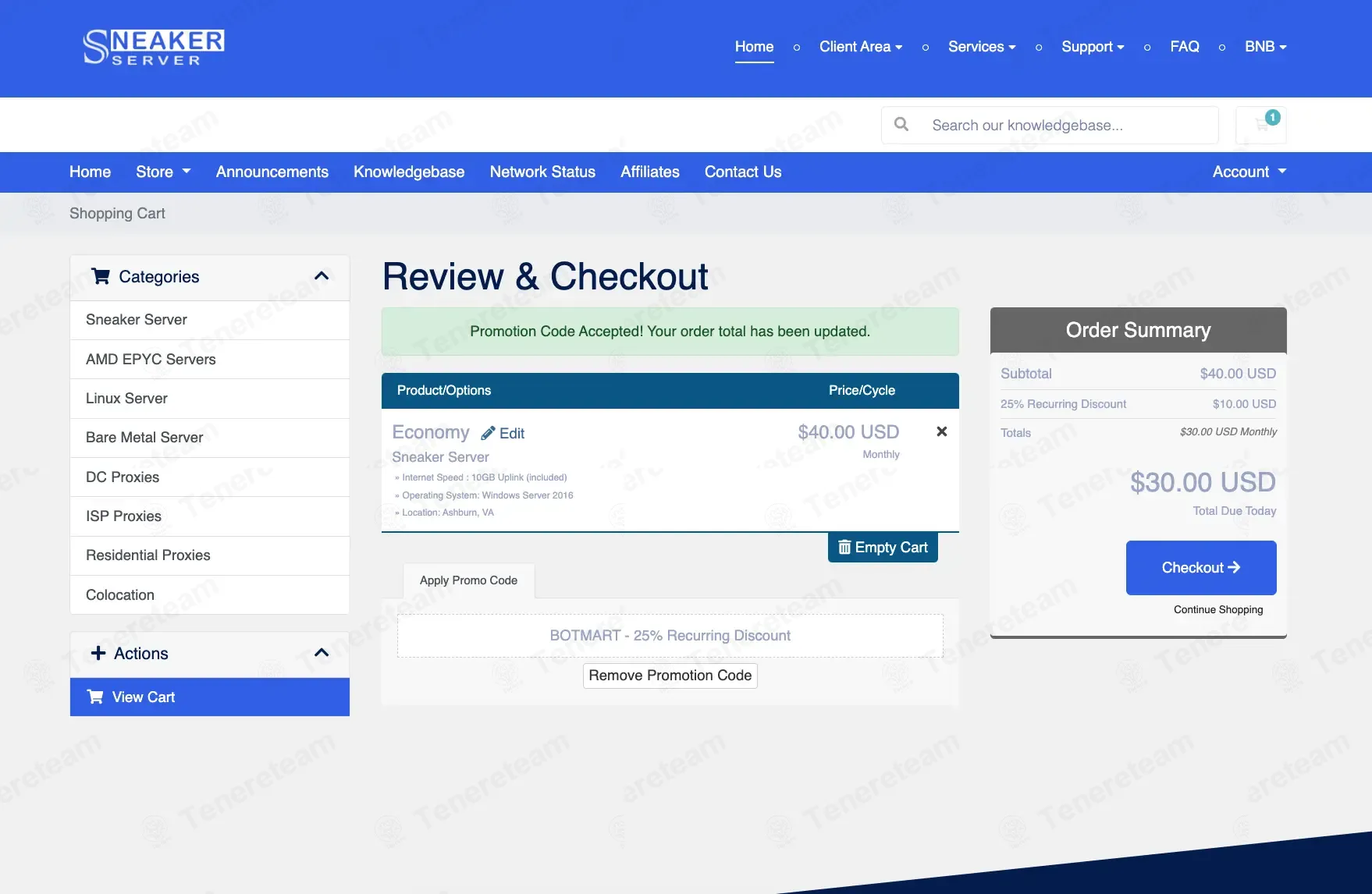The height and width of the screenshot is (894, 1372).
Task: Expand the Store dropdown in navbar
Action: tap(163, 172)
